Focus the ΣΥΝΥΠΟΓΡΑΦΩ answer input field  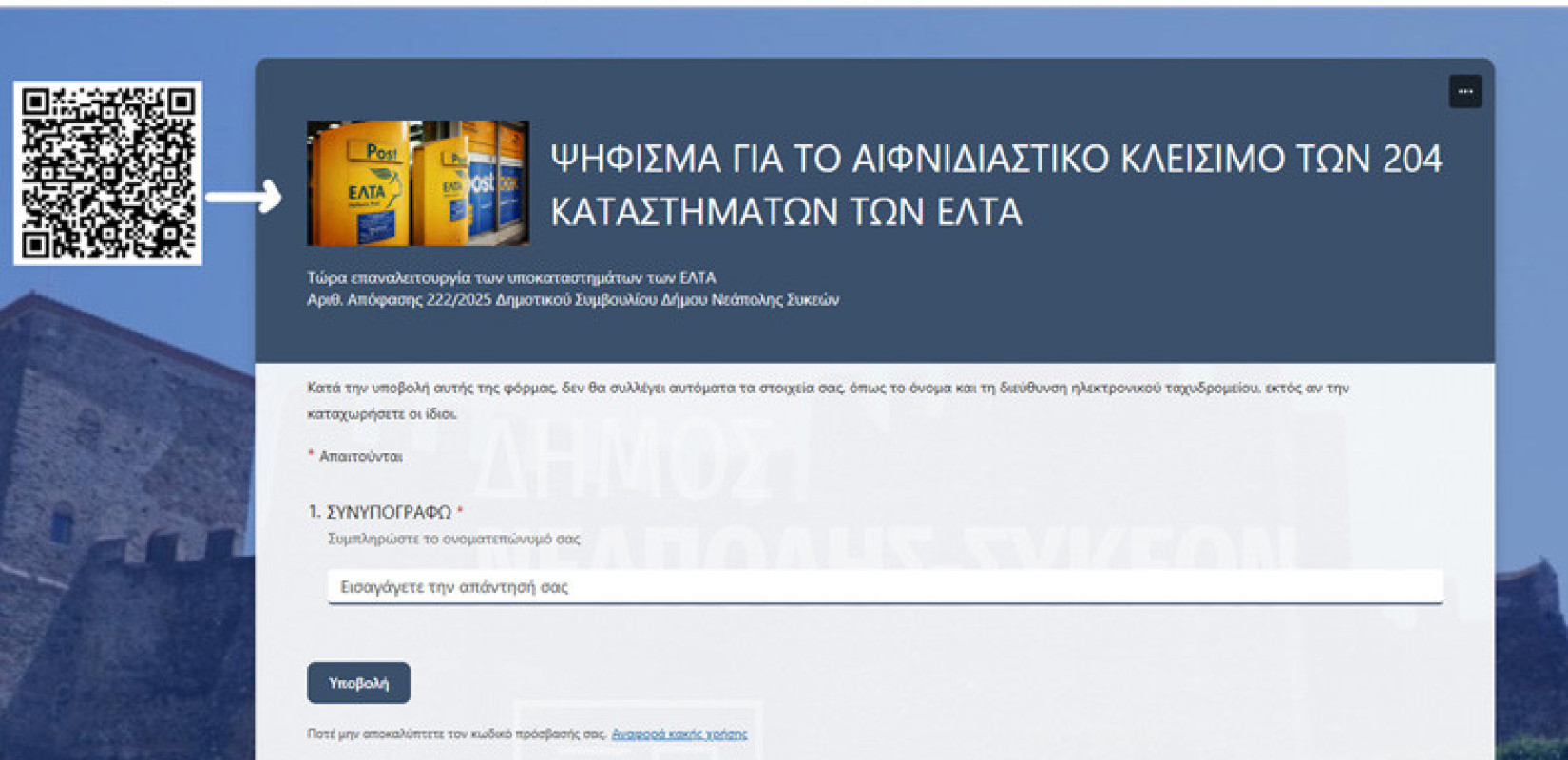coord(885,587)
